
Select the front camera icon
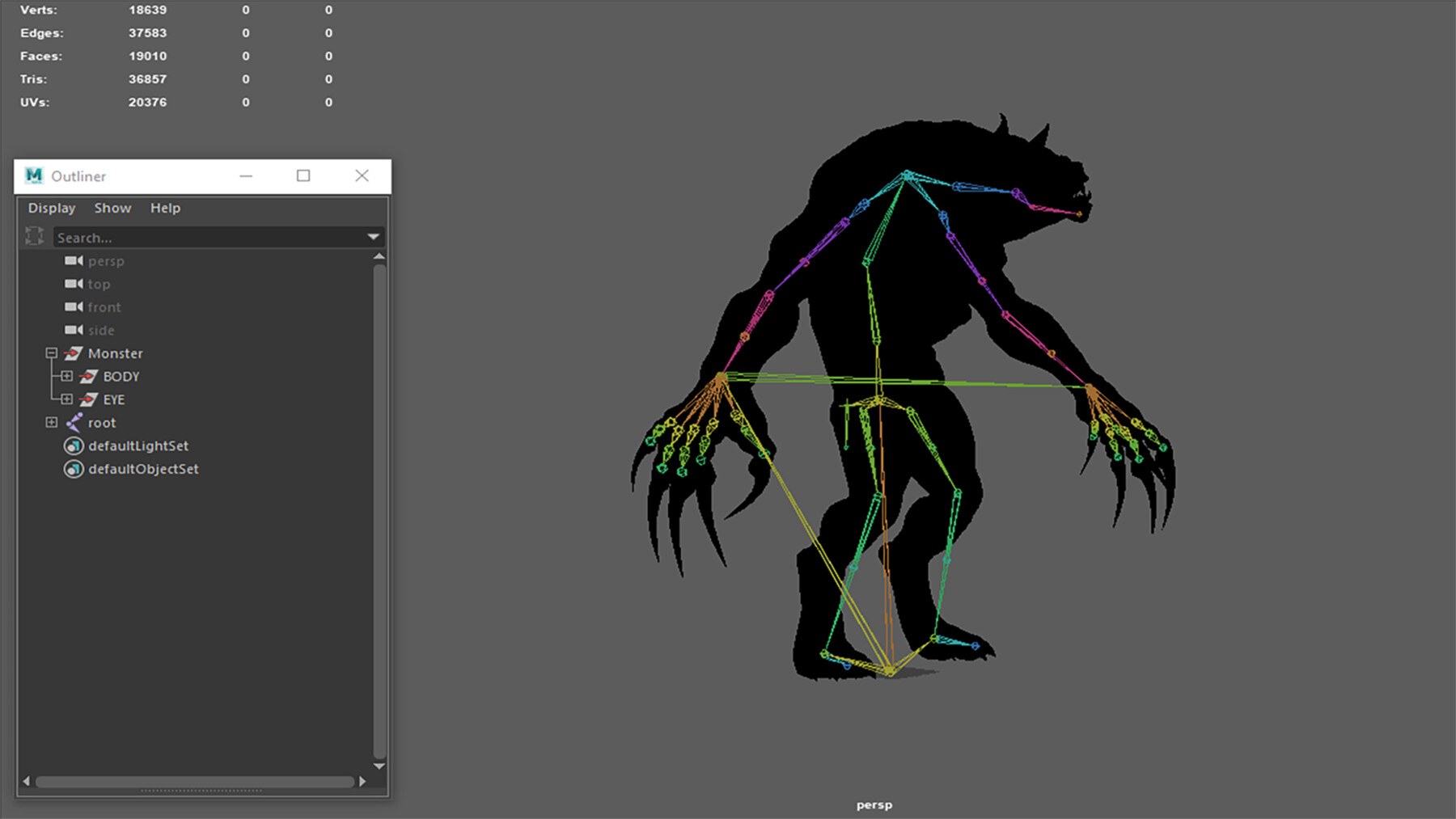[x=73, y=307]
